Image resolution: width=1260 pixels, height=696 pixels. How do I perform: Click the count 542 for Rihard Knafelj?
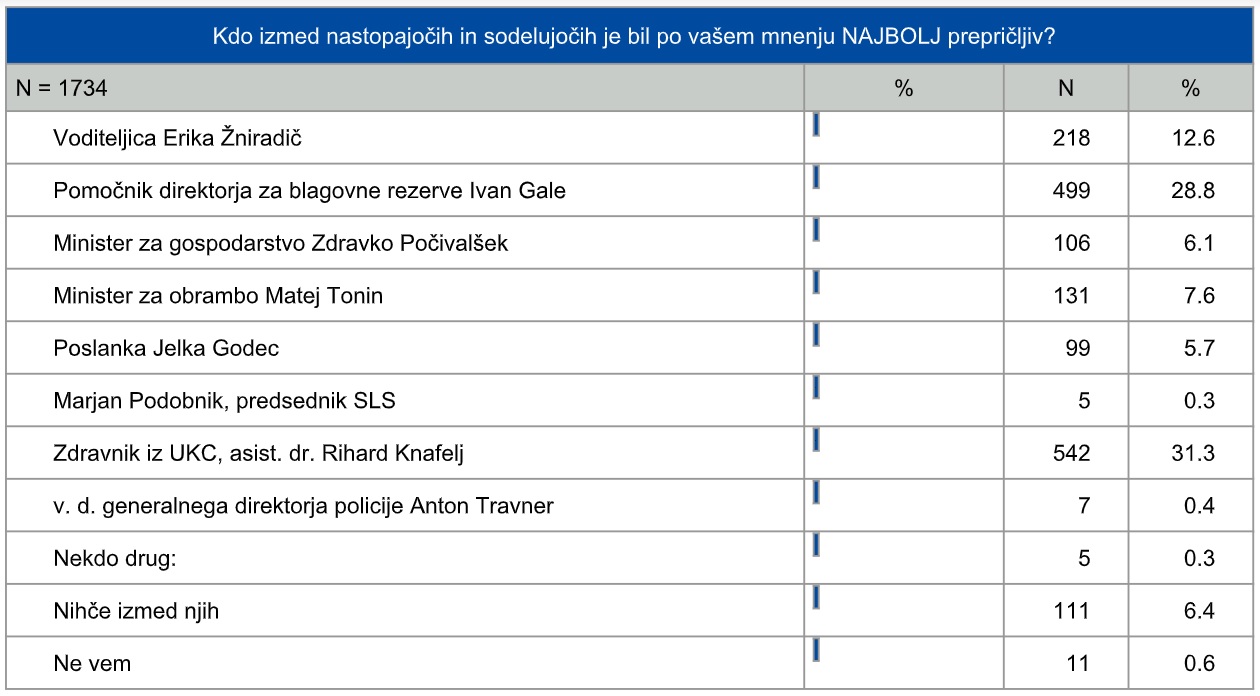pyautogui.click(x=1073, y=454)
